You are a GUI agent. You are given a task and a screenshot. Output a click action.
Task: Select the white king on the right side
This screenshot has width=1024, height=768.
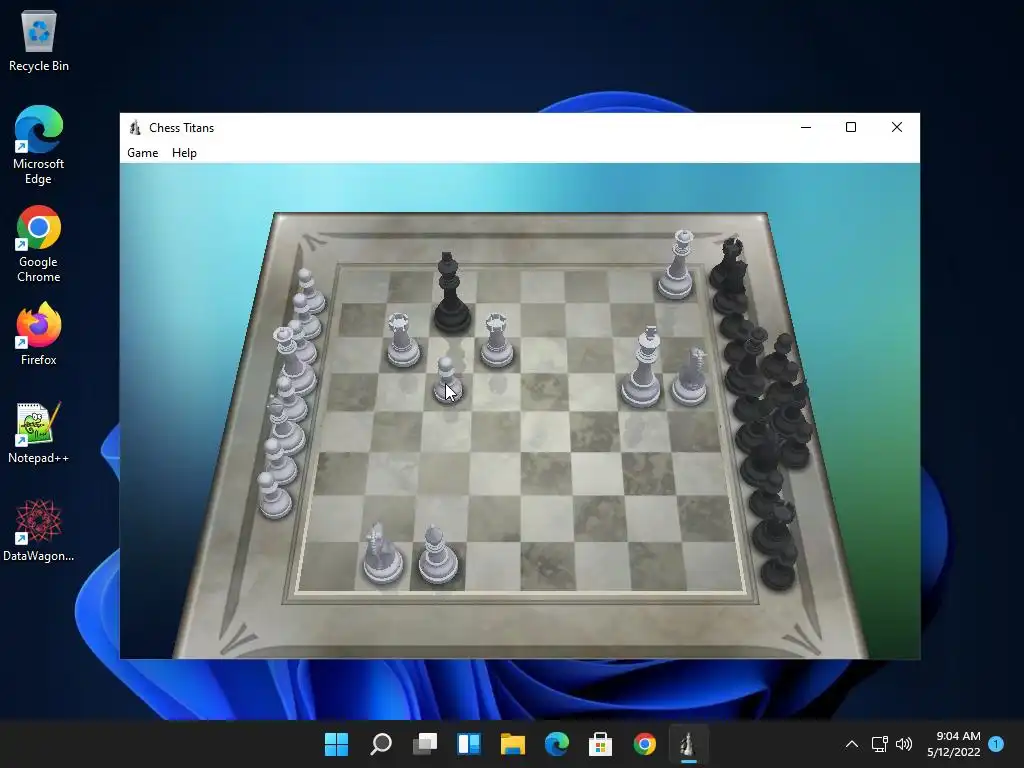642,367
